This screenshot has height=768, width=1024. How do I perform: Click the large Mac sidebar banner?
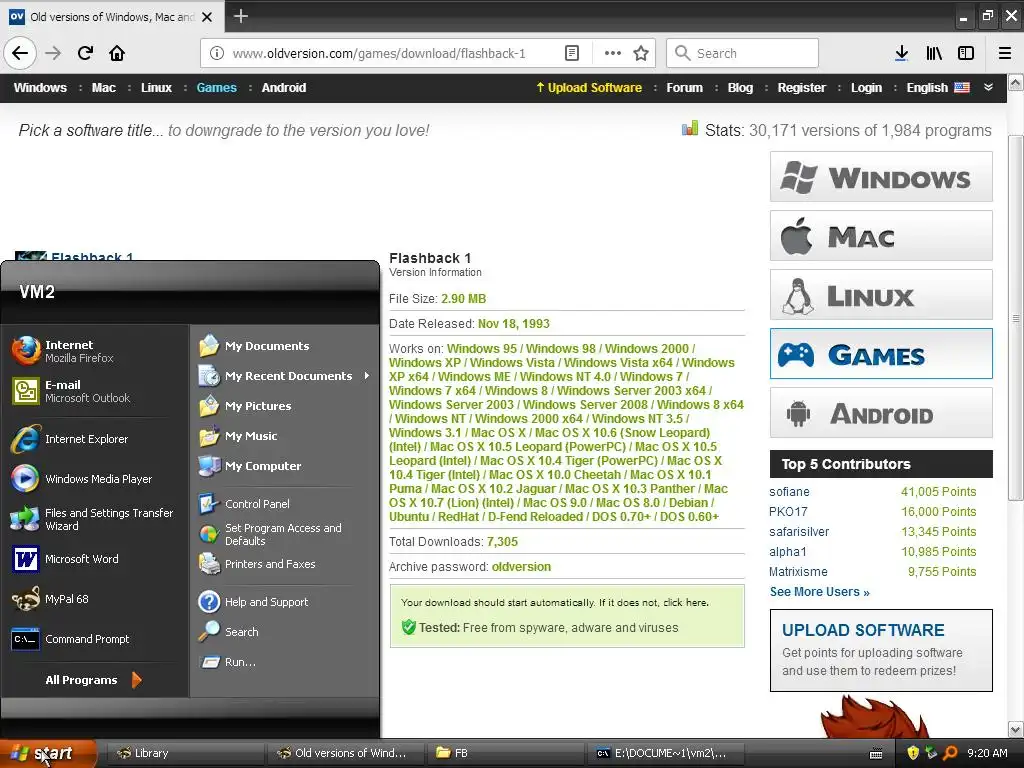tap(881, 236)
